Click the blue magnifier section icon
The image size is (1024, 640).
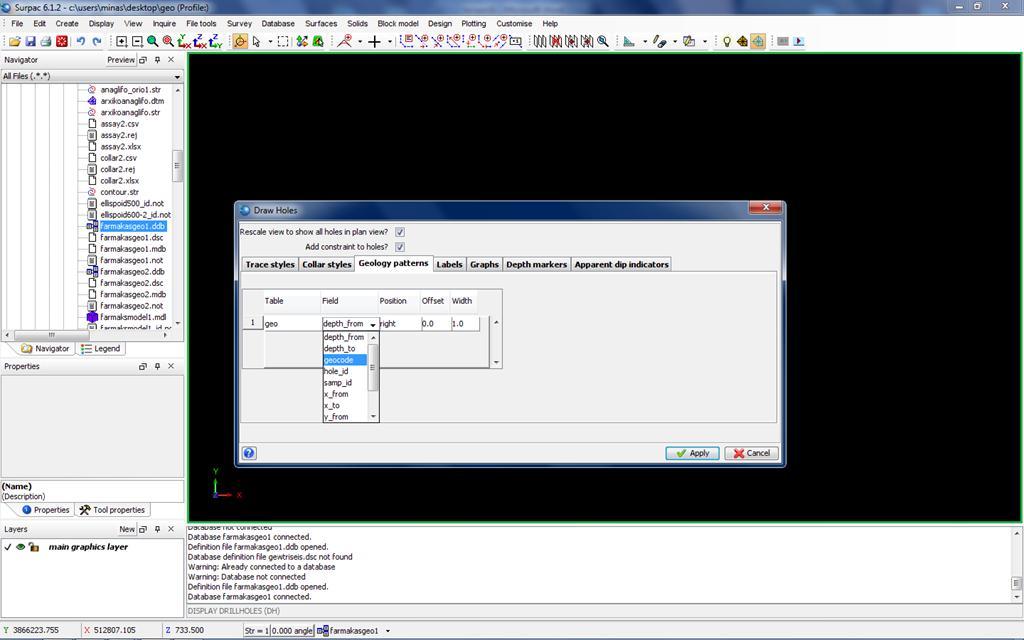(x=603, y=41)
